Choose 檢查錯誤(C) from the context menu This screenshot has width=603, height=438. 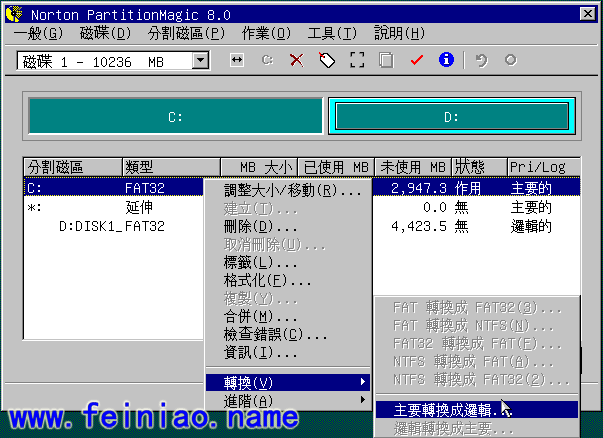pos(276,334)
